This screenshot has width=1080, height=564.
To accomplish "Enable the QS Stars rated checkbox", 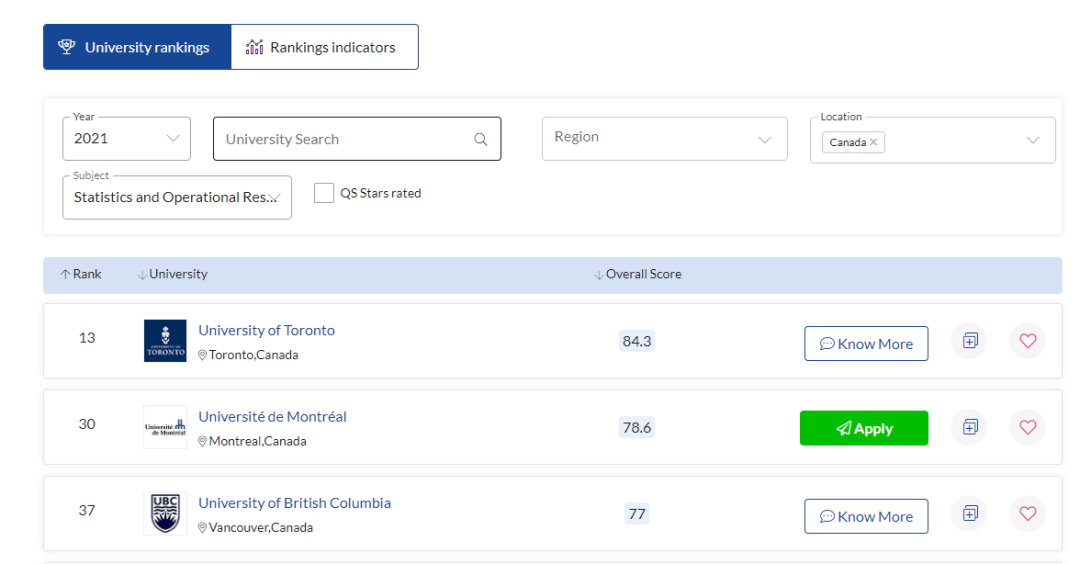I will coord(324,193).
